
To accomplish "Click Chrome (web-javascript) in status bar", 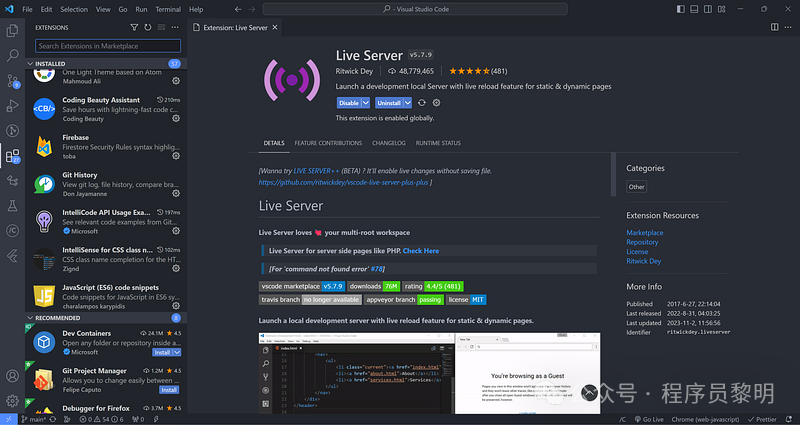I will [705, 419].
